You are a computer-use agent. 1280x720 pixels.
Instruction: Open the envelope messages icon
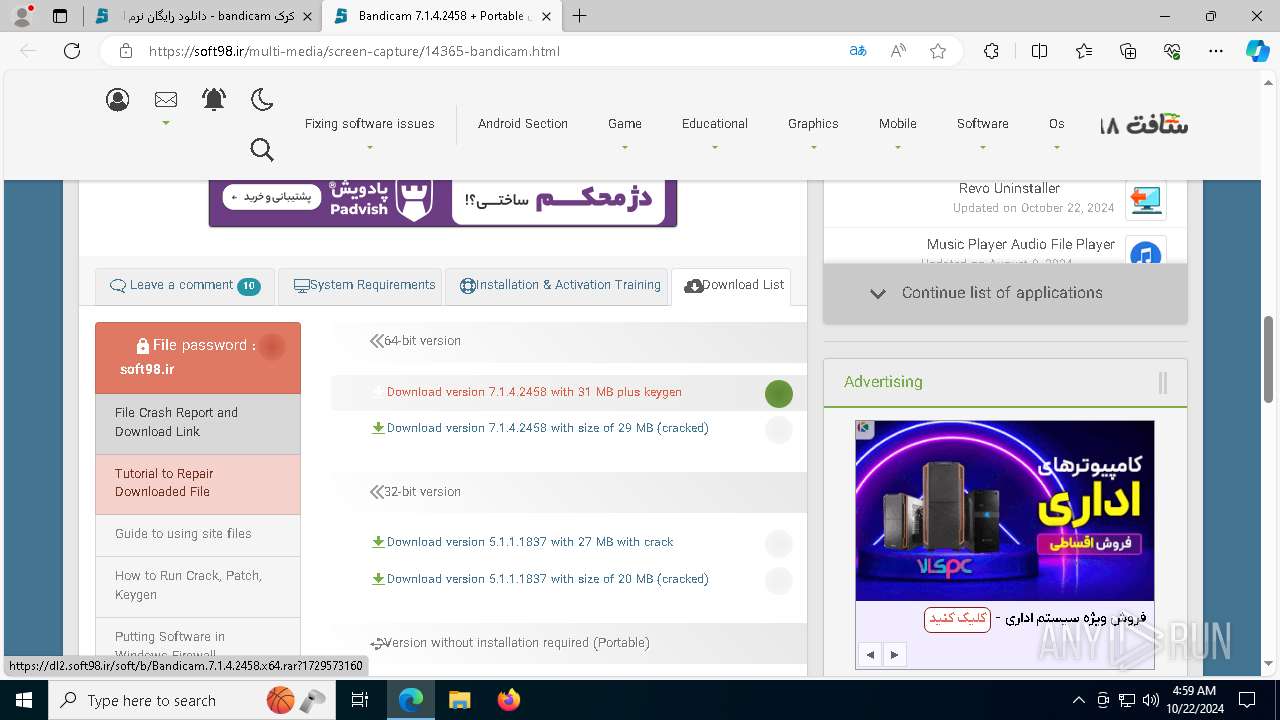pyautogui.click(x=166, y=99)
